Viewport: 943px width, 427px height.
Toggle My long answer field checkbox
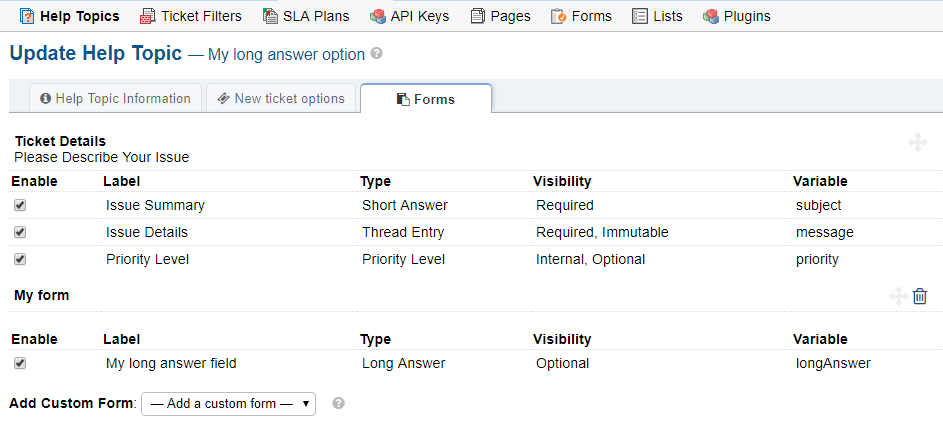tap(20, 363)
